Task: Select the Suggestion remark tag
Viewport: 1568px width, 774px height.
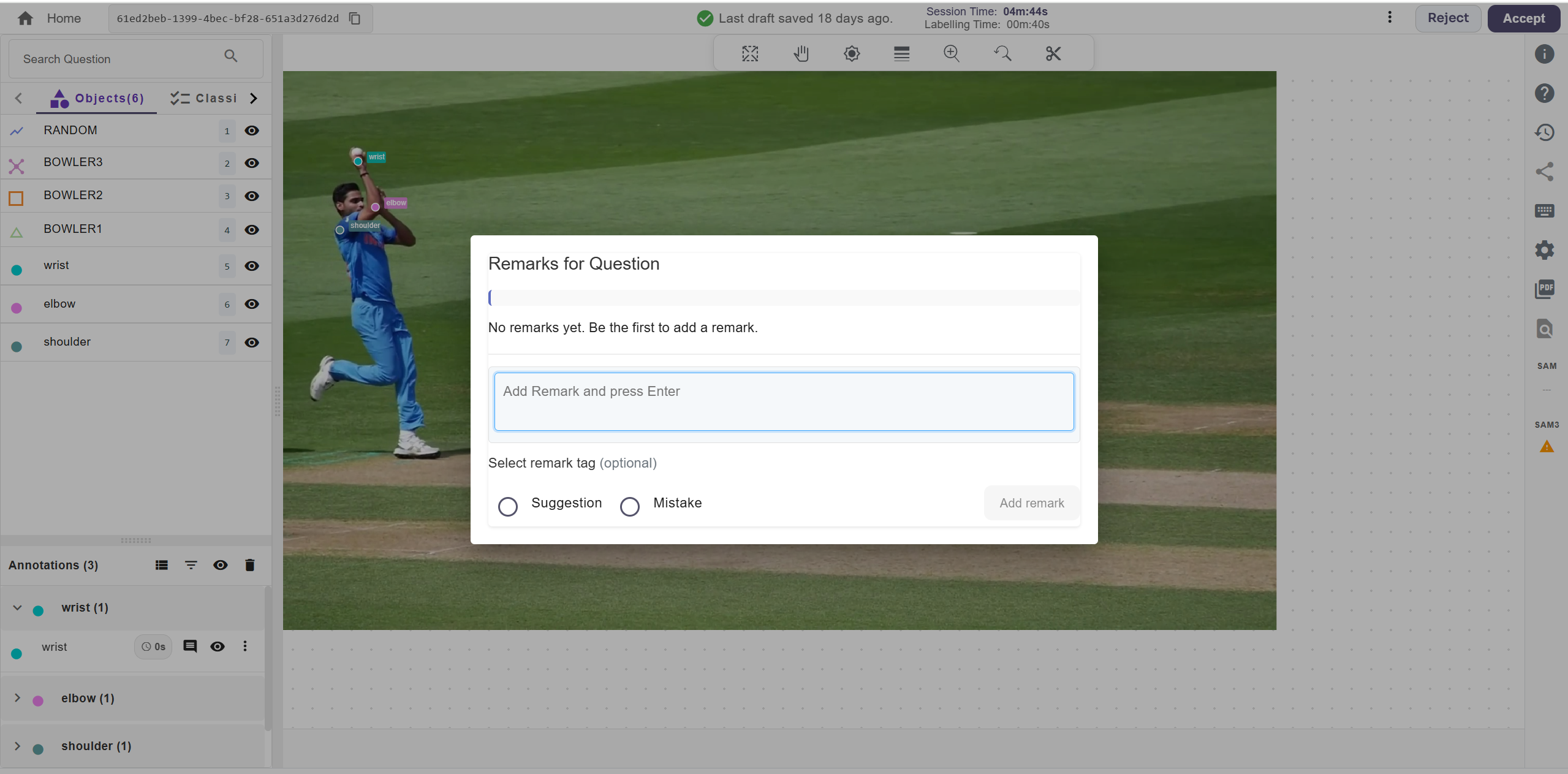Action: click(508, 506)
